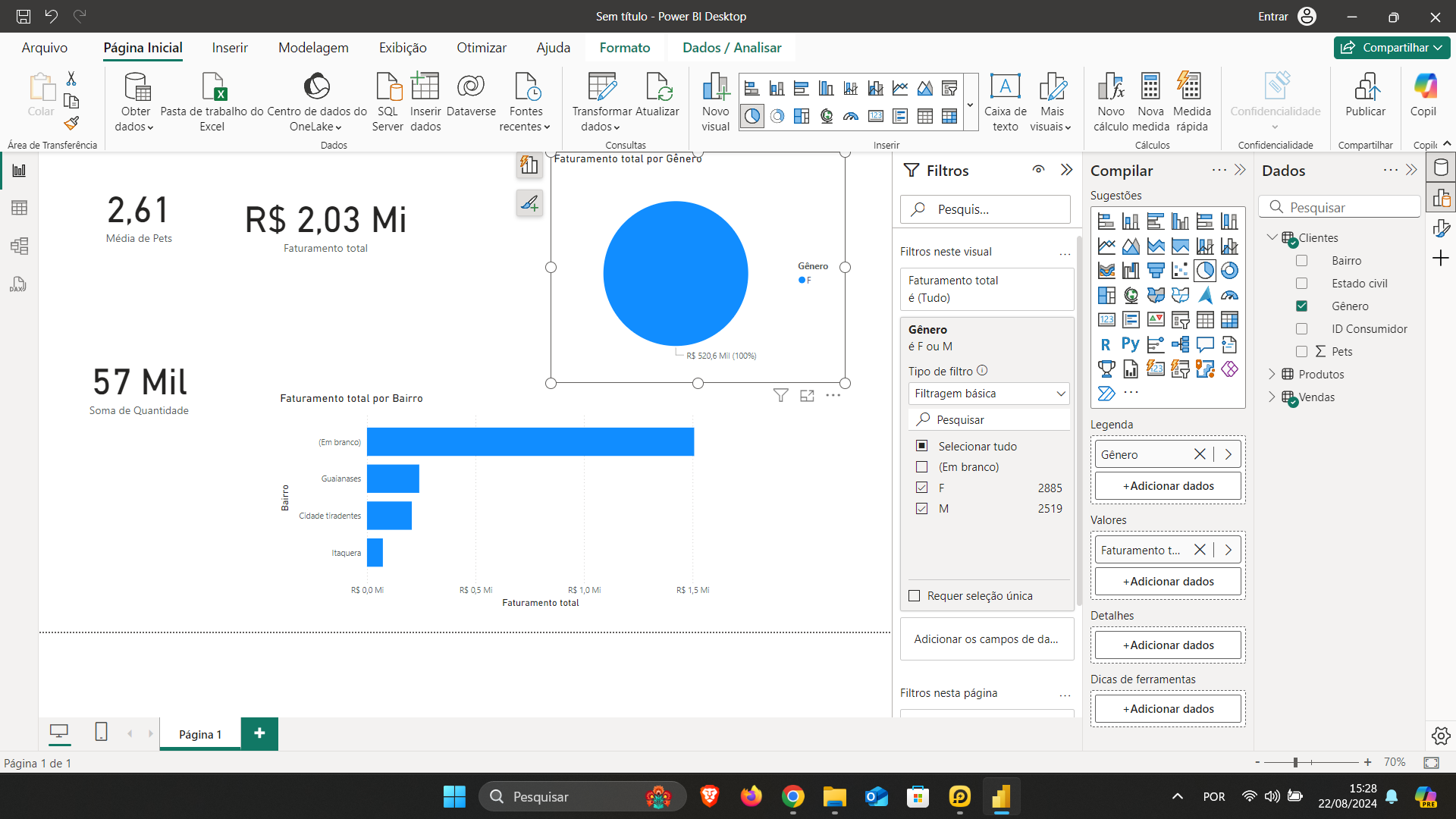Screen dimensions: 1456x819
Task: Click the Medida rápida icon
Action: coord(1191,87)
